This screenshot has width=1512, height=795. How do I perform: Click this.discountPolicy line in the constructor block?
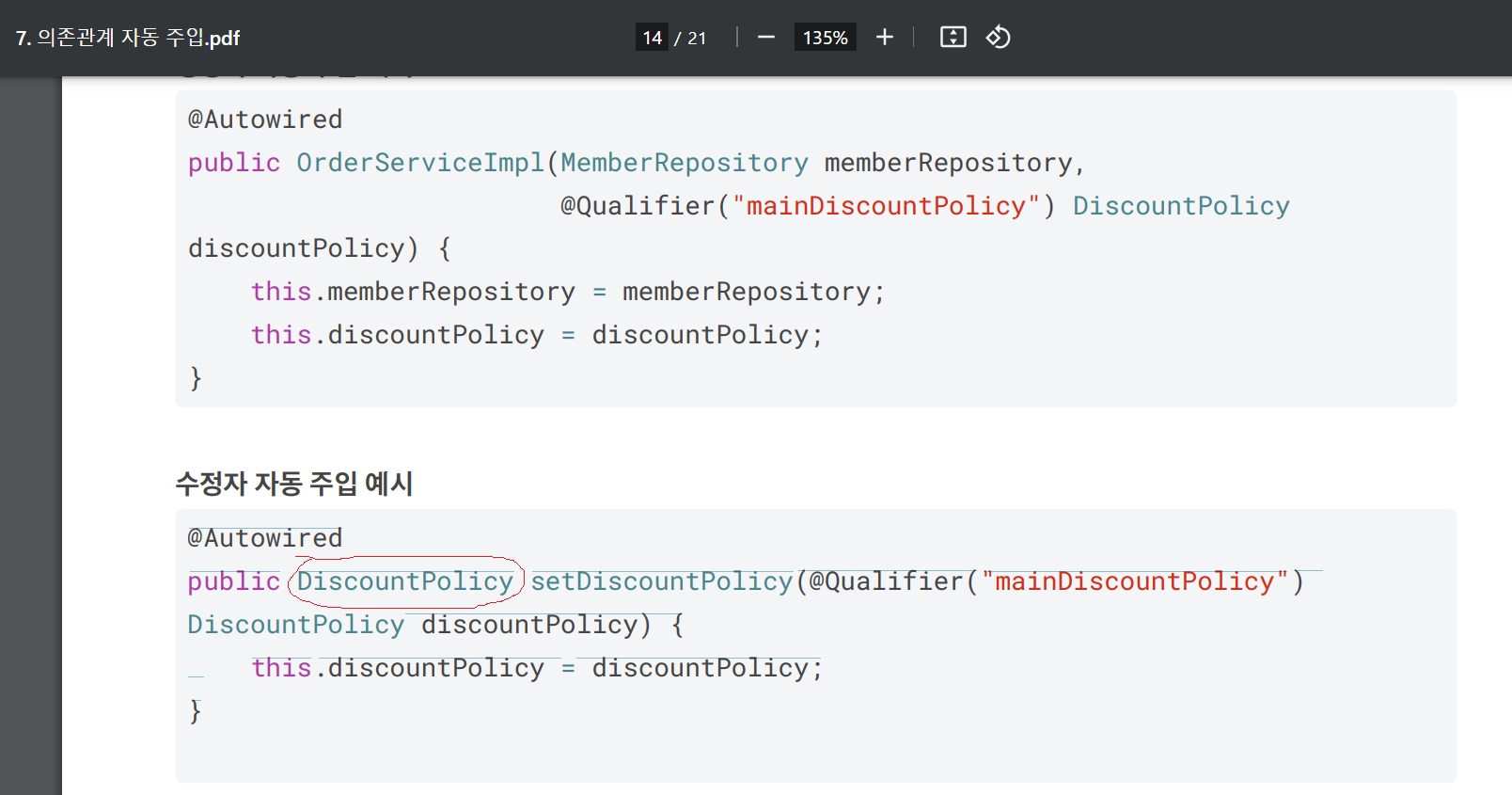(x=537, y=335)
